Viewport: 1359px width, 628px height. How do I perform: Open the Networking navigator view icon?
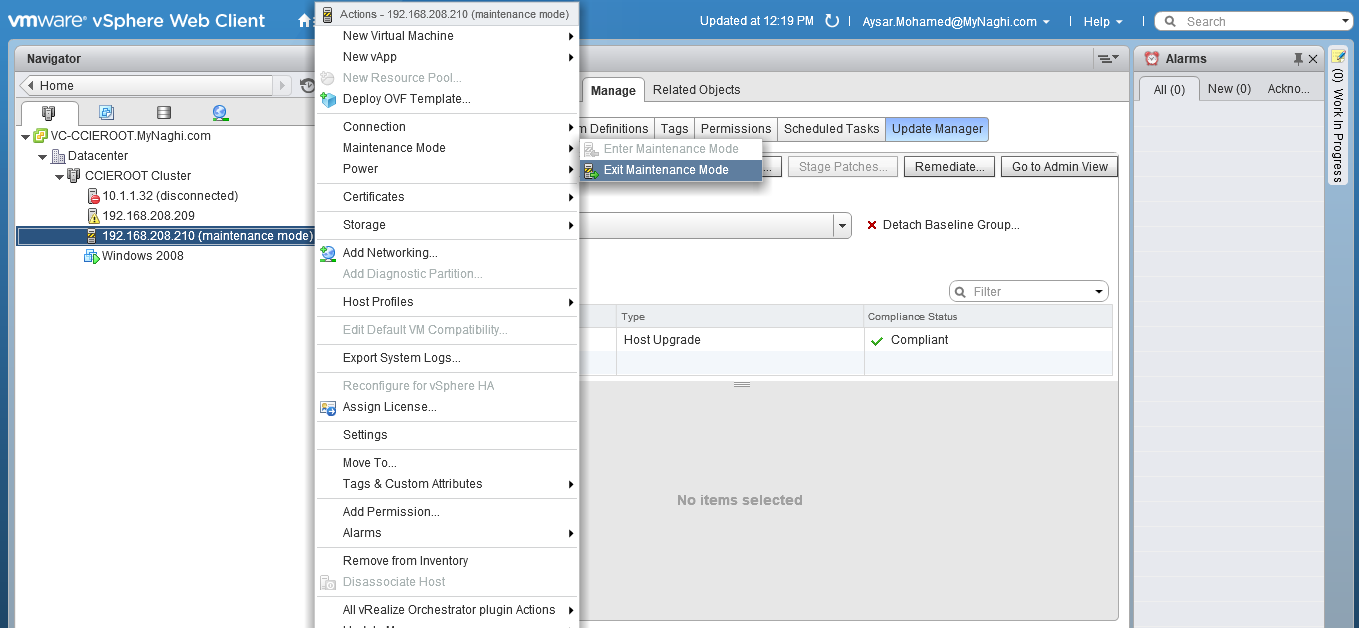(220, 113)
